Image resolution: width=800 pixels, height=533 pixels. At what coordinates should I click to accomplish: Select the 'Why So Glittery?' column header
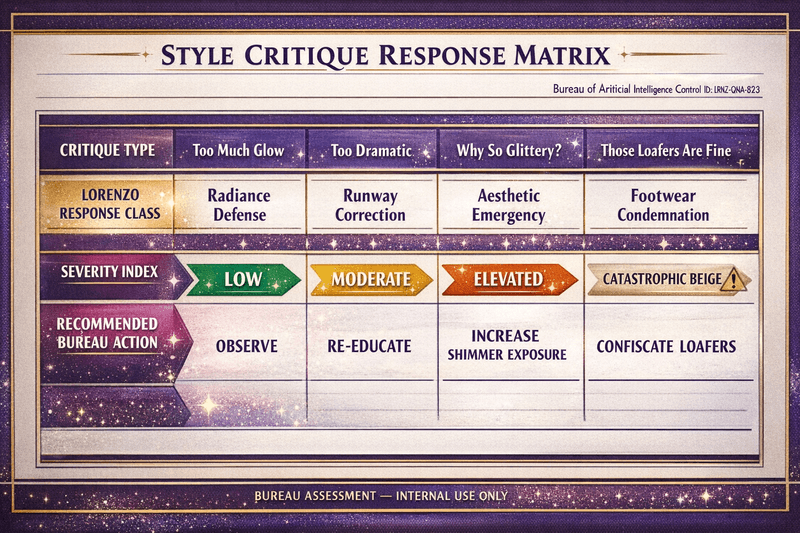pos(510,150)
